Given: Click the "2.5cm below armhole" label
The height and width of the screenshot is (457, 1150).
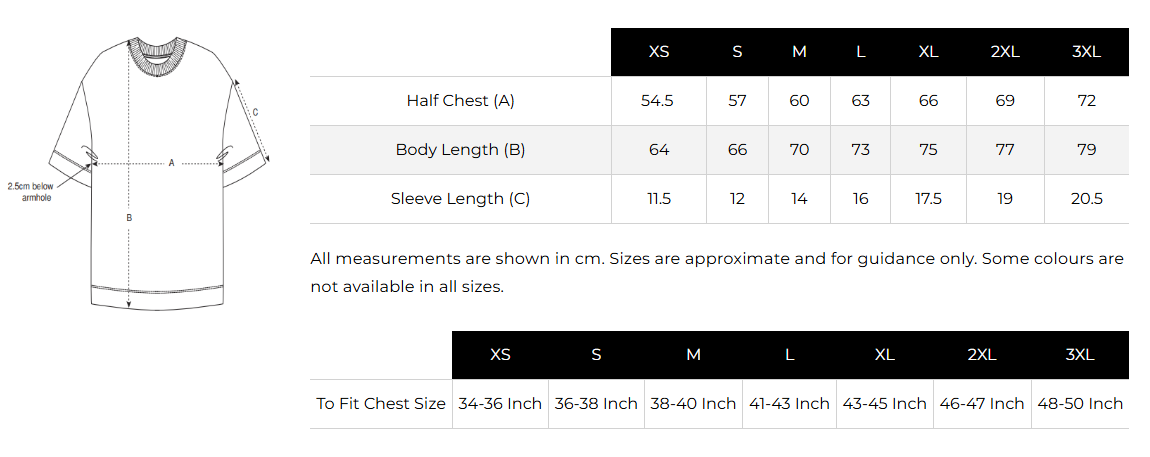Looking at the screenshot, I should pos(30,192).
